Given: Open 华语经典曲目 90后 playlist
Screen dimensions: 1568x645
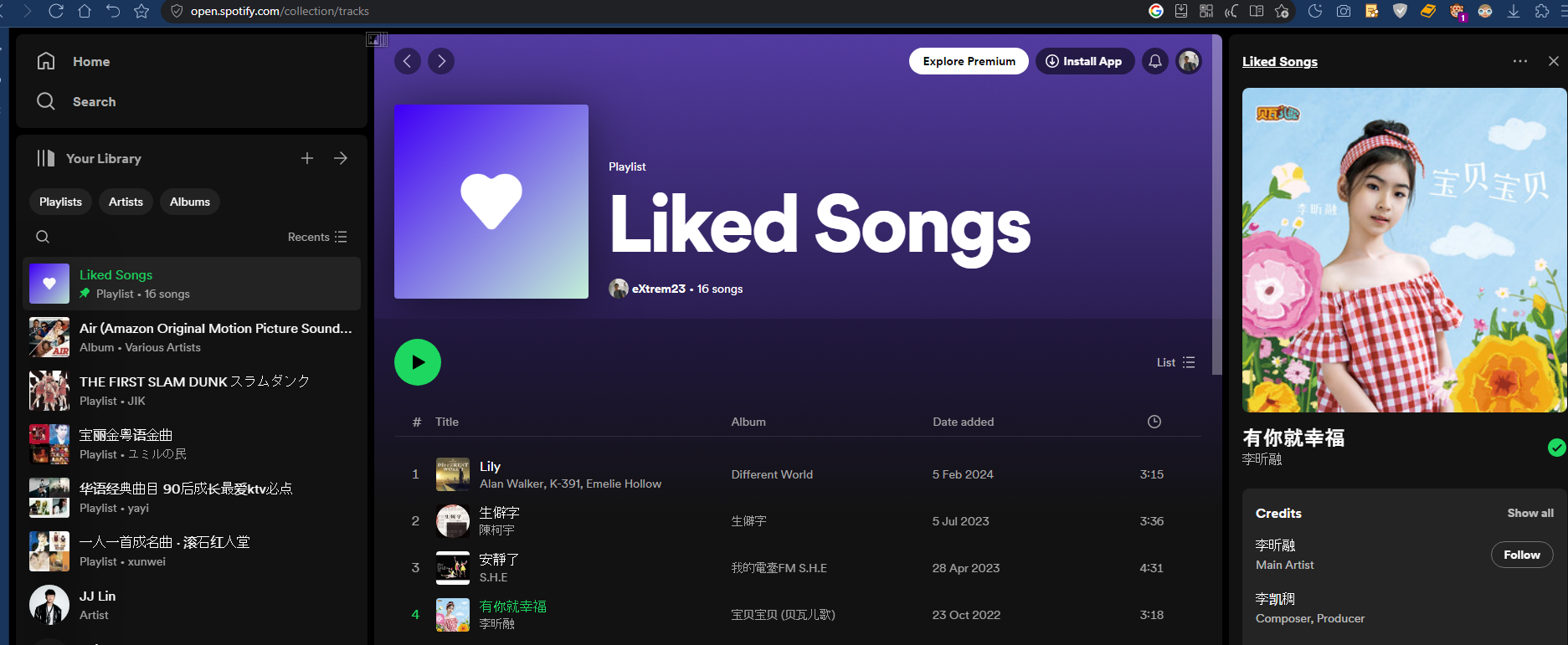Looking at the screenshot, I should click(x=192, y=498).
